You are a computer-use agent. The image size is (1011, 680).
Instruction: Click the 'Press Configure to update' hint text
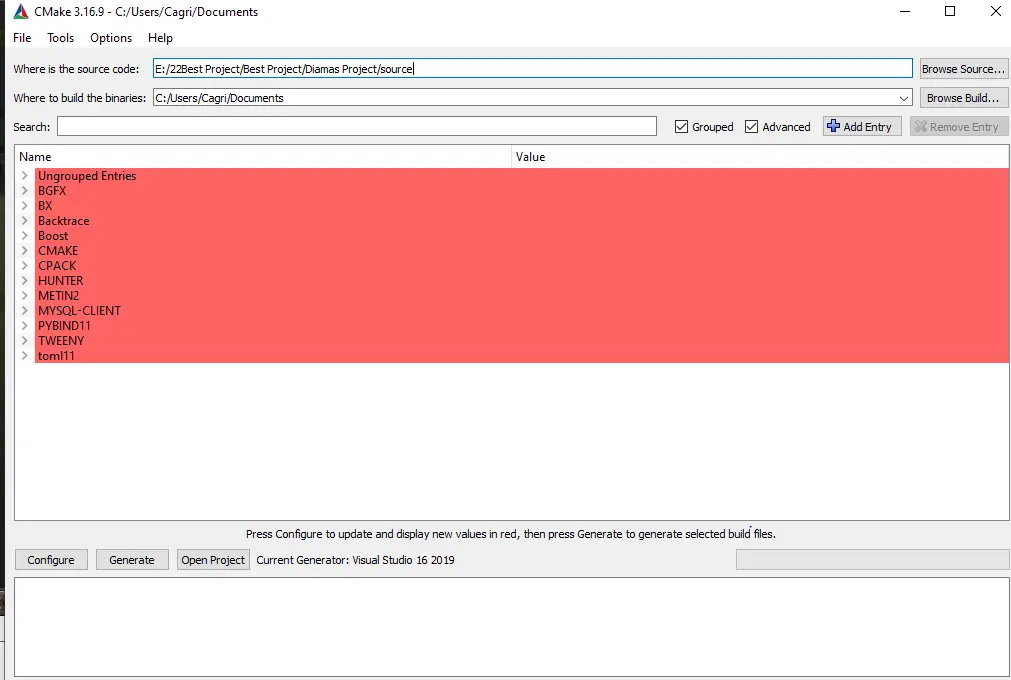coord(511,534)
